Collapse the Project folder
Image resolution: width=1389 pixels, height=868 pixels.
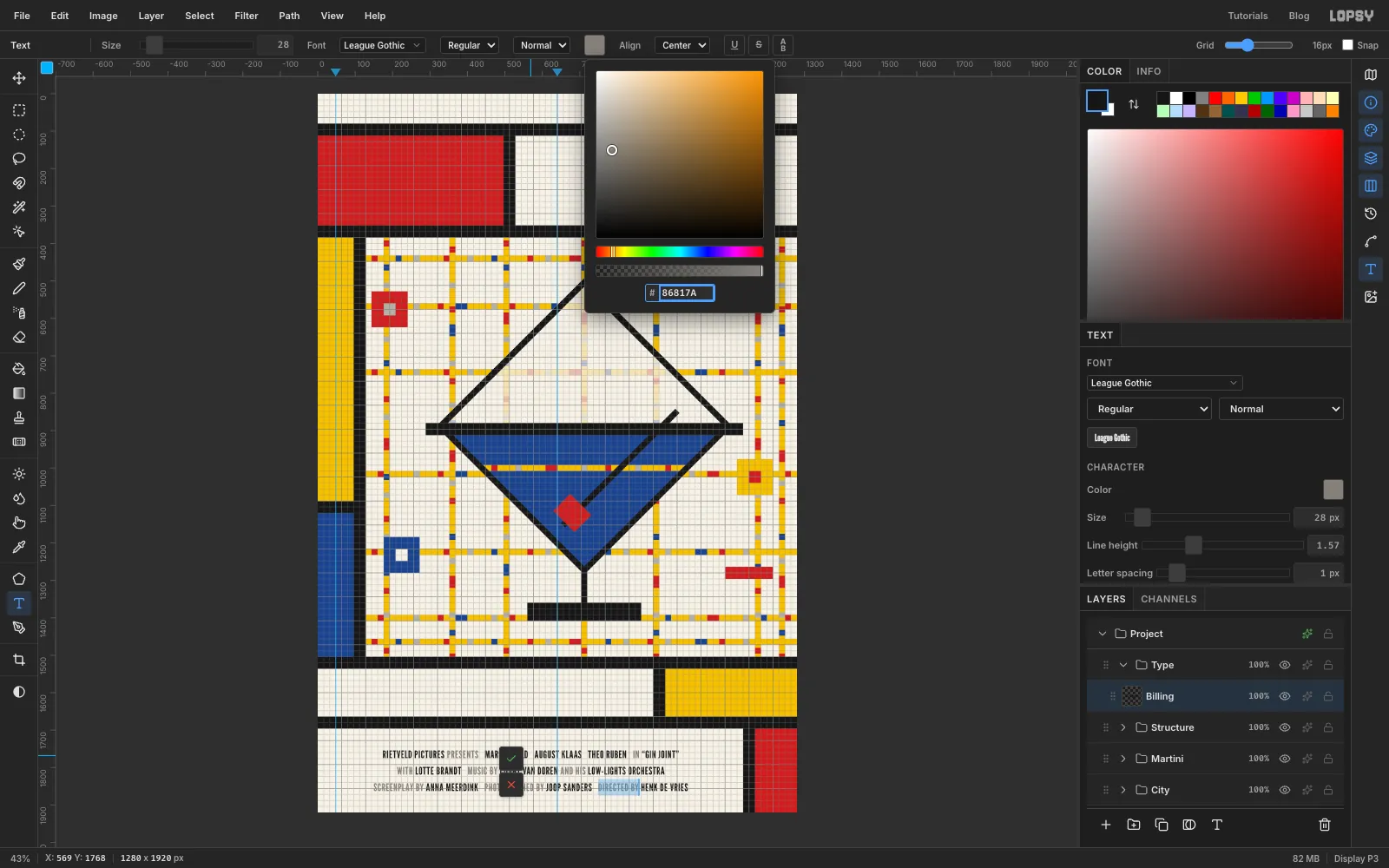(1103, 634)
